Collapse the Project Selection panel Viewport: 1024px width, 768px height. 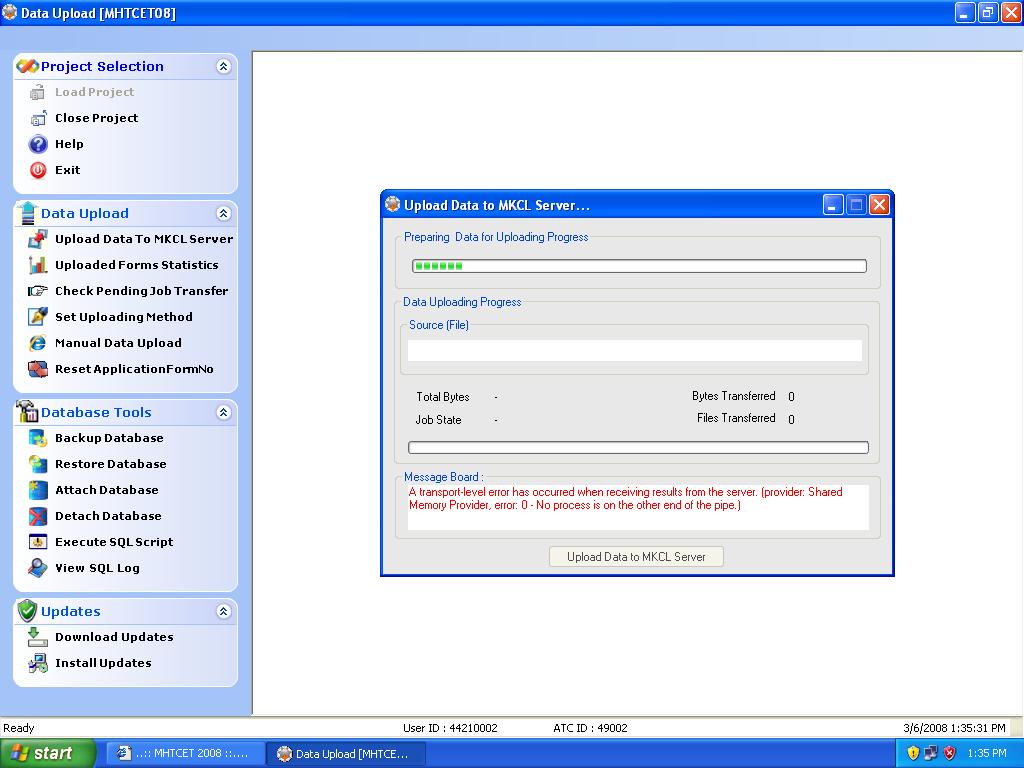pos(223,66)
